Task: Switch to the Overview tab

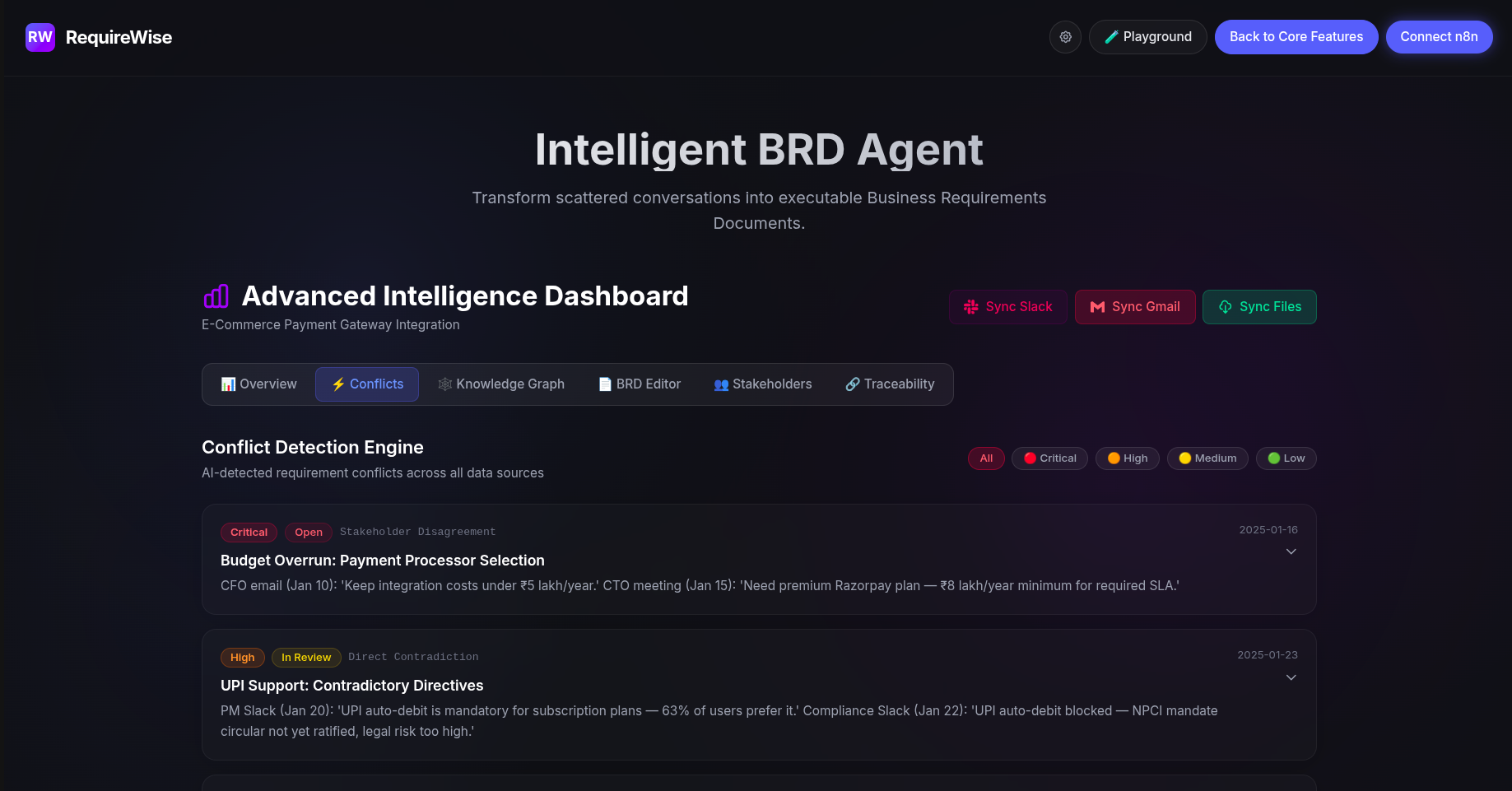Action: pyautogui.click(x=258, y=384)
